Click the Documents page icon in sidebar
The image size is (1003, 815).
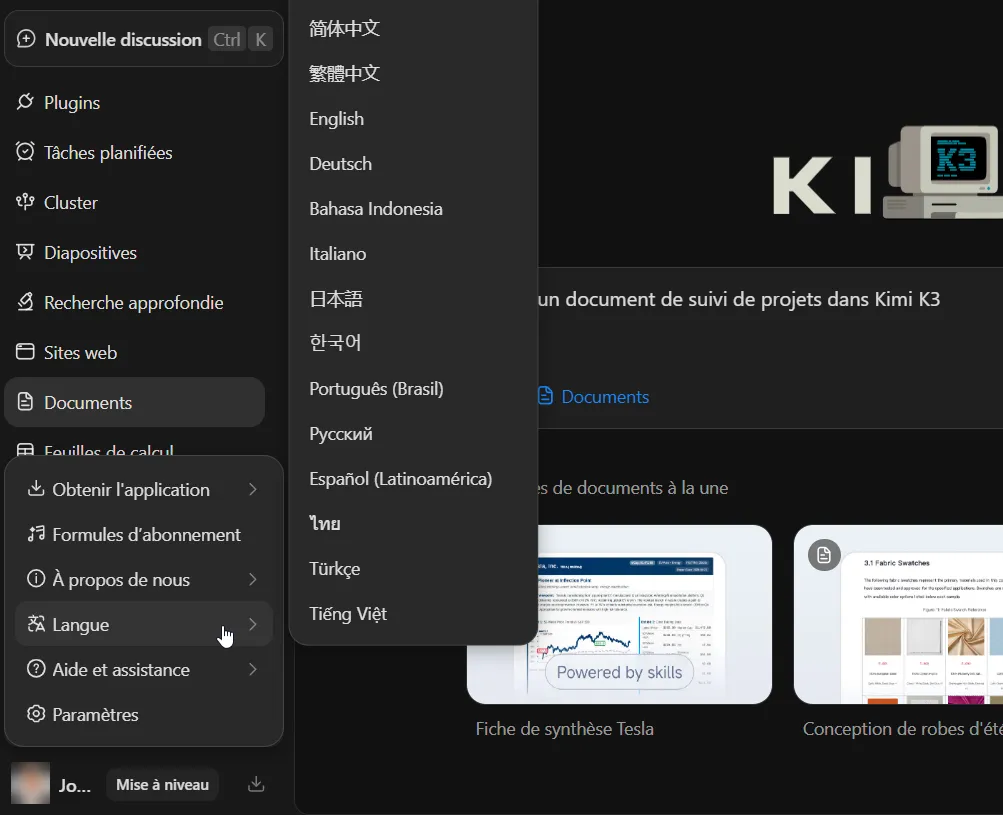point(25,402)
